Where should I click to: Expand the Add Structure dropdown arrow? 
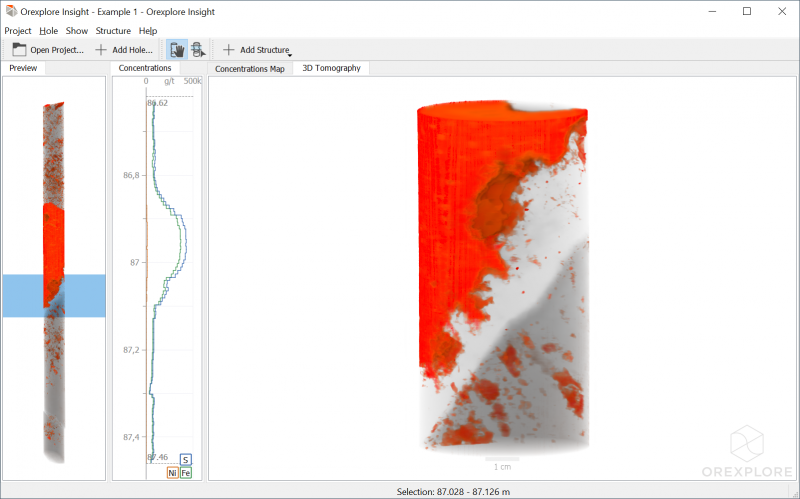coord(290,55)
